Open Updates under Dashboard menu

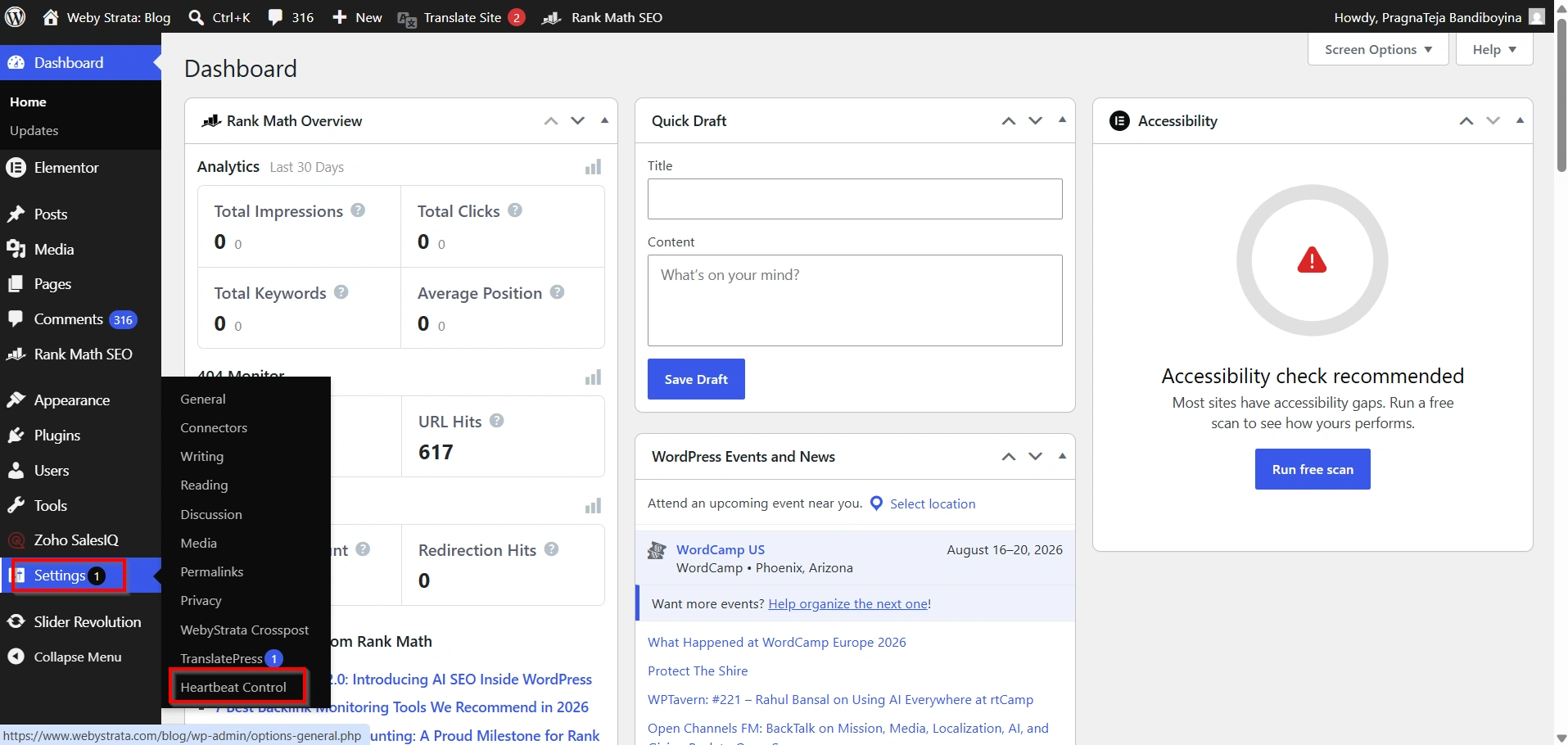pos(34,131)
